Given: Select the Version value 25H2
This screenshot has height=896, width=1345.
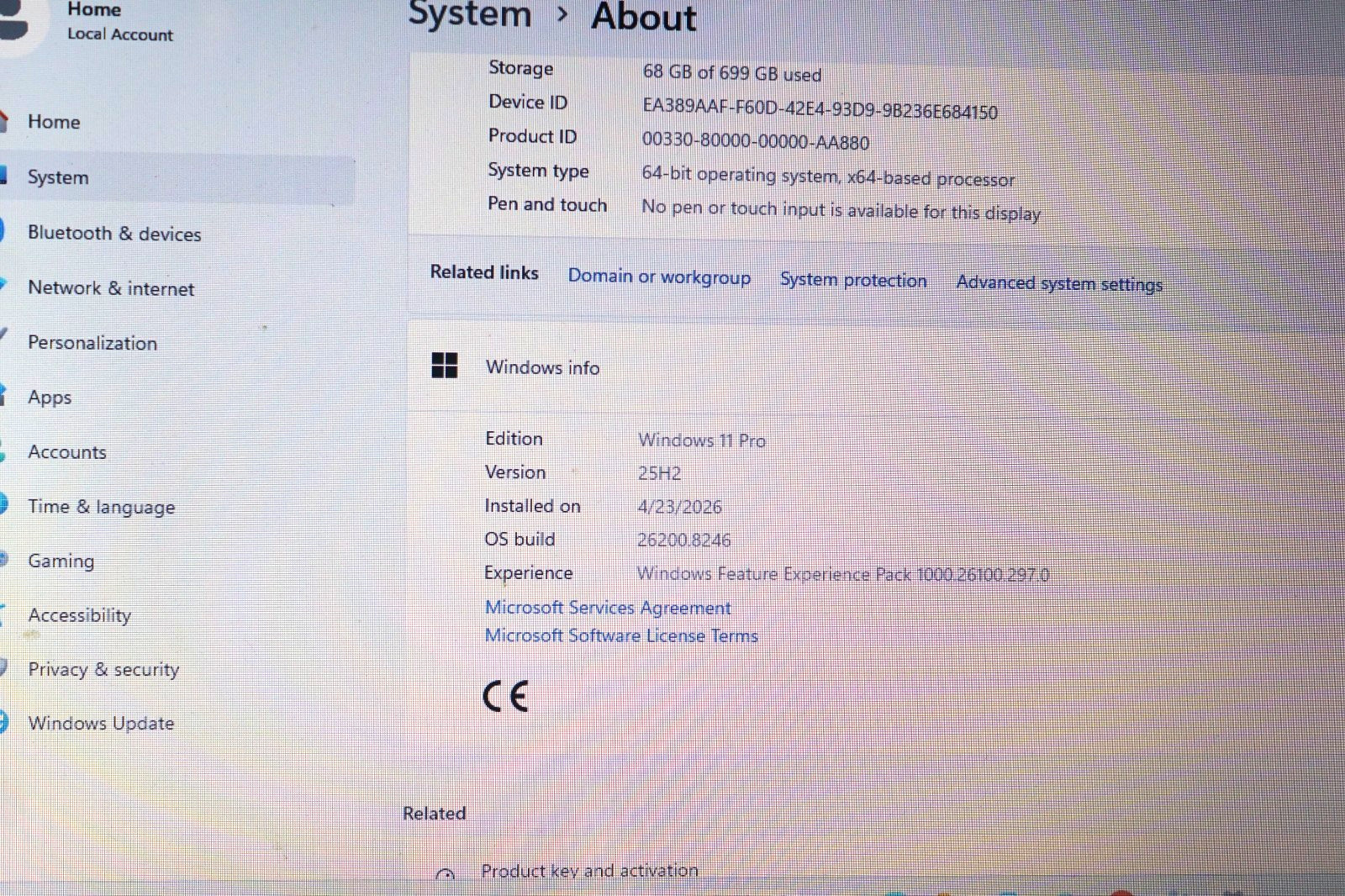Looking at the screenshot, I should [659, 473].
